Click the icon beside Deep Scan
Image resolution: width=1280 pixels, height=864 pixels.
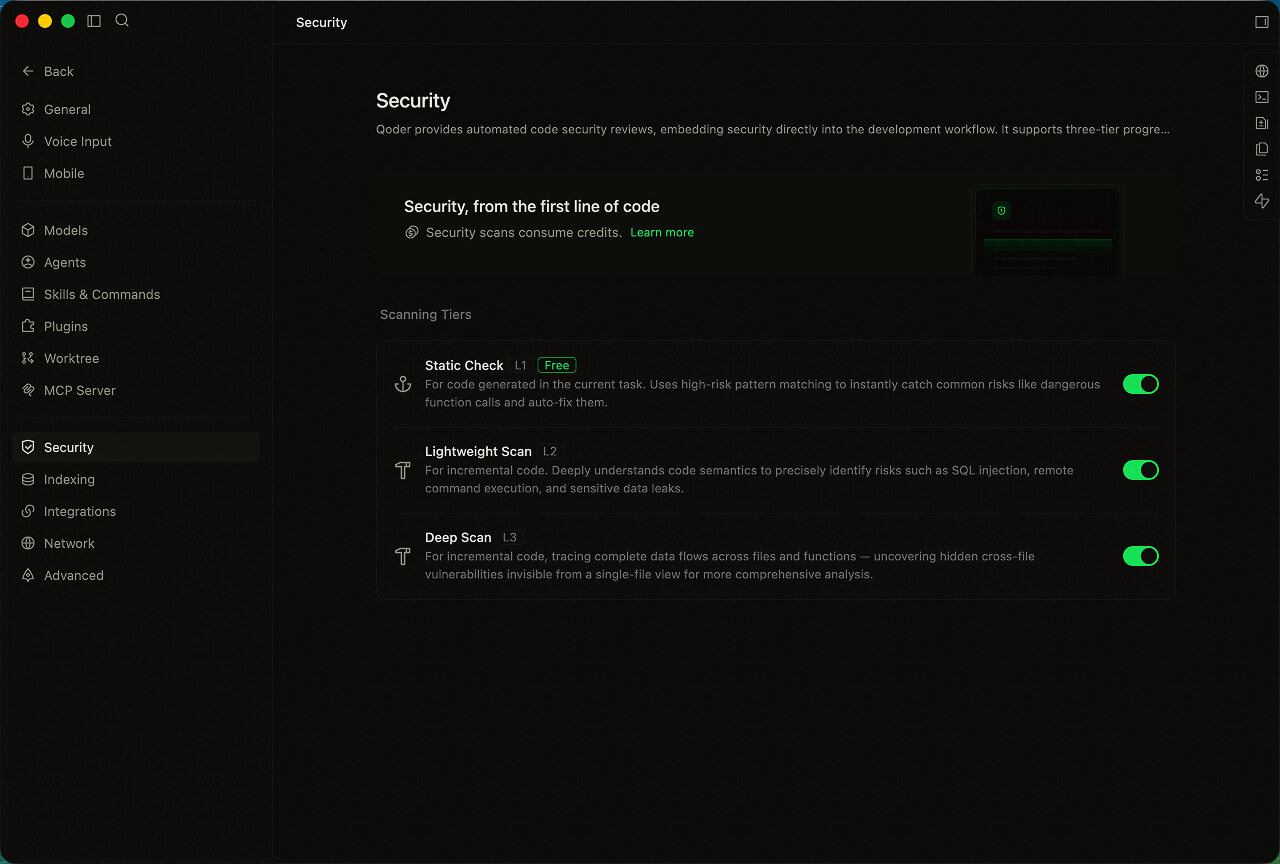[x=403, y=556]
